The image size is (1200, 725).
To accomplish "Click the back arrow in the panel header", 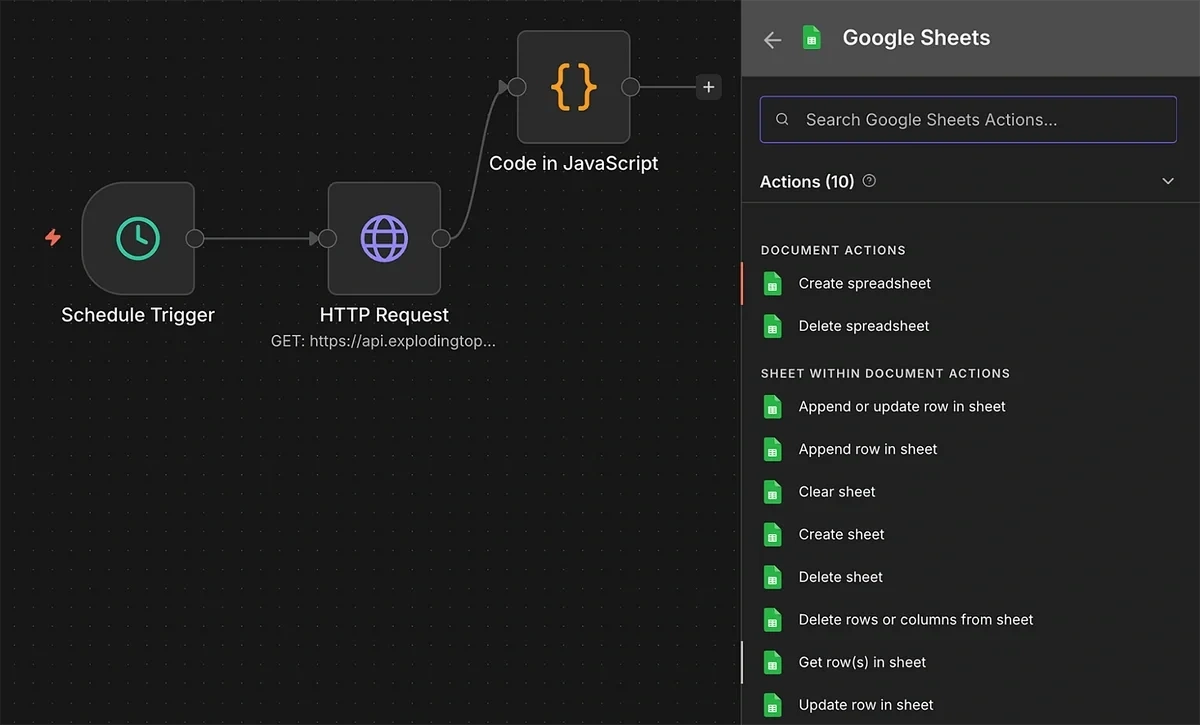I will [x=772, y=38].
